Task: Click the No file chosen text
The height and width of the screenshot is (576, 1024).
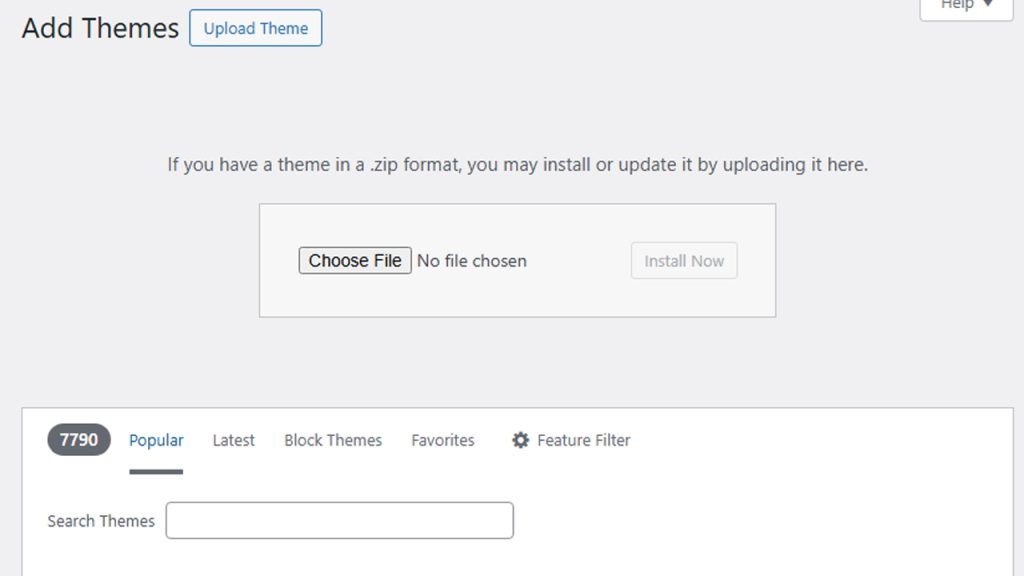Action: coord(471,260)
